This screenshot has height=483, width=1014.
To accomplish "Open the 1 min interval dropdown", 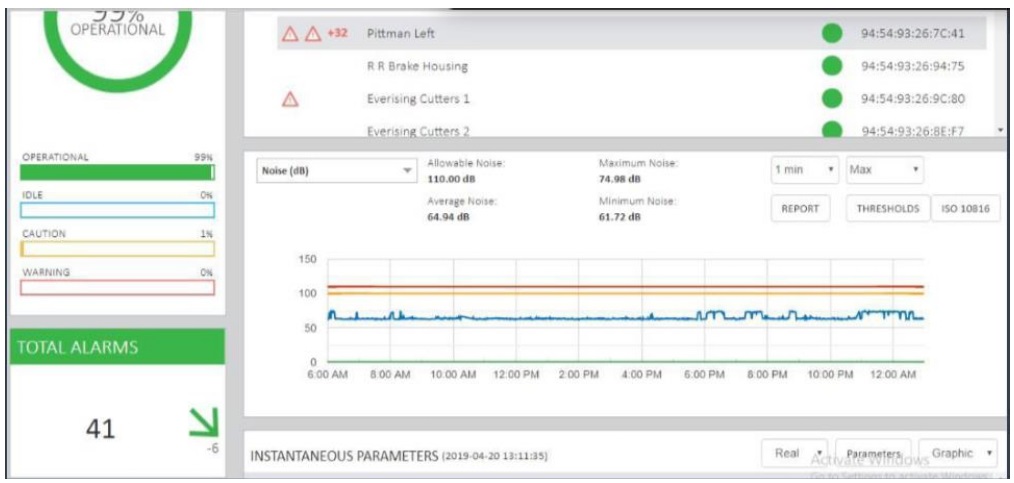I will [804, 170].
